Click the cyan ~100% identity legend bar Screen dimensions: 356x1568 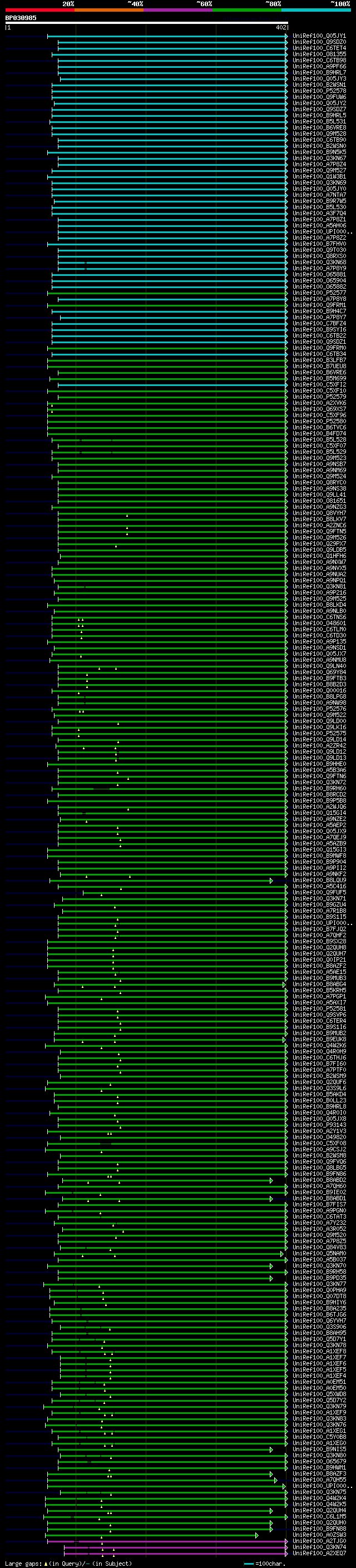pyautogui.click(x=316, y=10)
